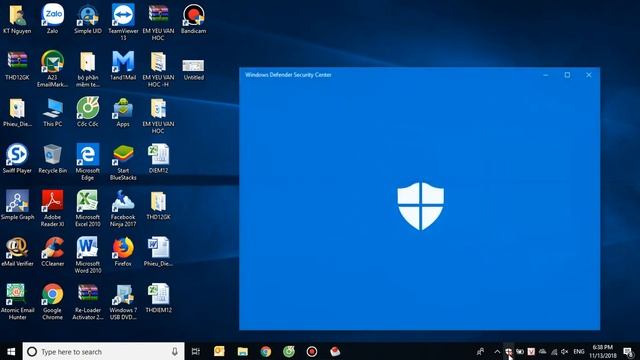This screenshot has height=360, width=640.
Task: Select the Swiff Player shortcut
Action: 17,159
